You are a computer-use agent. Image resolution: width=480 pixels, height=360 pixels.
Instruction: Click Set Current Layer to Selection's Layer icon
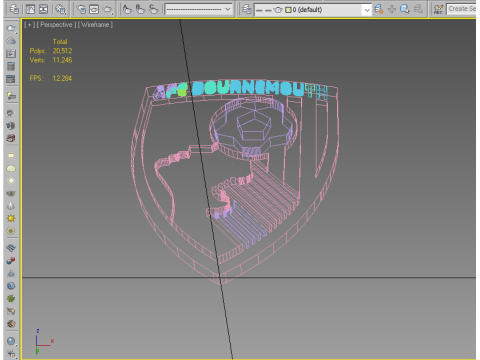pos(418,9)
